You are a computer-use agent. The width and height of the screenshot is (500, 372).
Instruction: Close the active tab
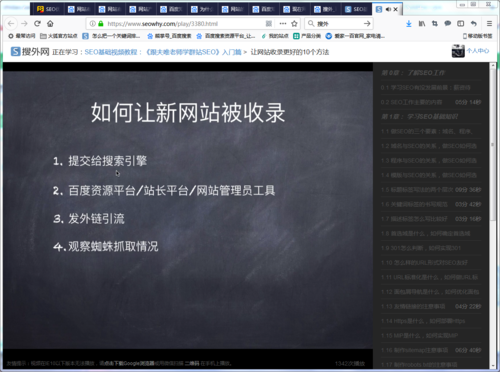pyautogui.click(x=396, y=9)
